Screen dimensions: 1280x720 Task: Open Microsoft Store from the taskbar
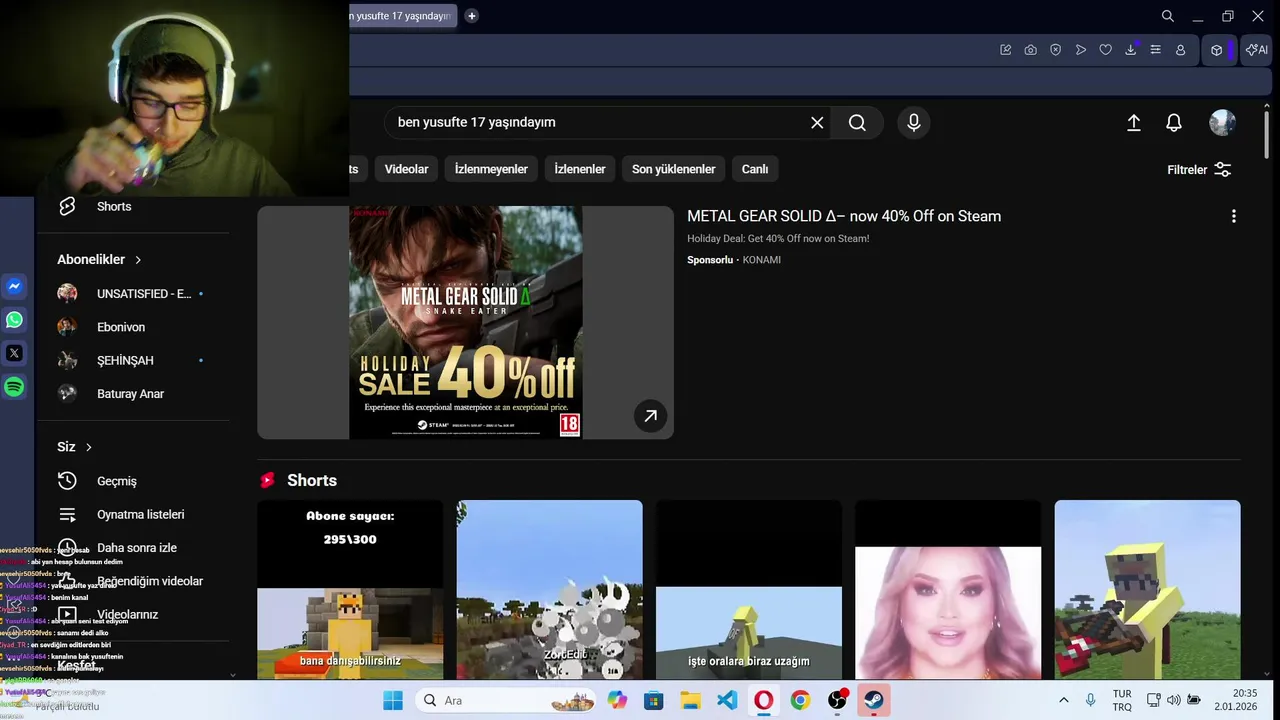pyautogui.click(x=653, y=700)
